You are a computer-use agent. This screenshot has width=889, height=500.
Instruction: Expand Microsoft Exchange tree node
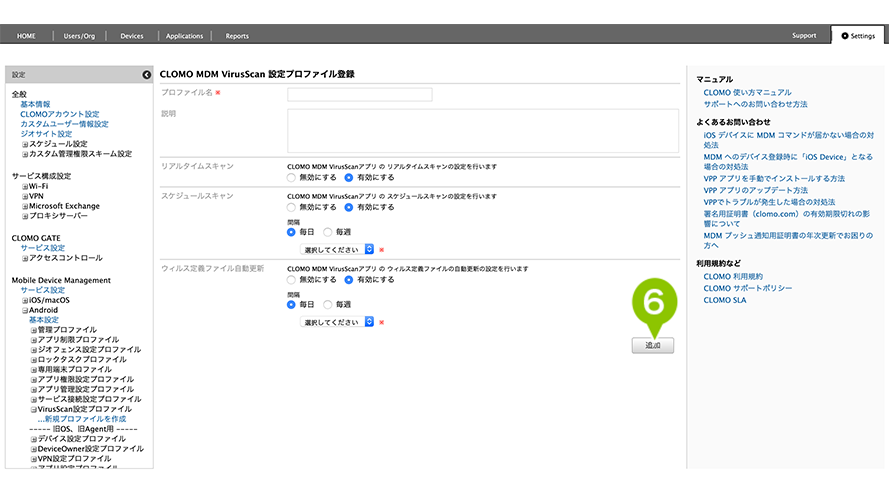(x=25, y=206)
